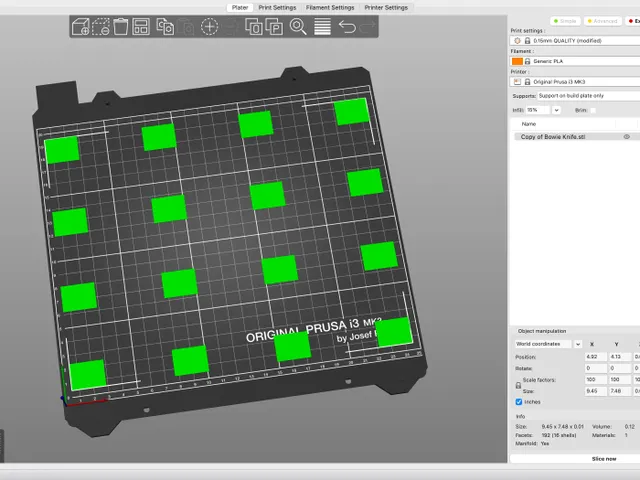Select Simple mode
The image size is (640, 480).
(x=565, y=21)
